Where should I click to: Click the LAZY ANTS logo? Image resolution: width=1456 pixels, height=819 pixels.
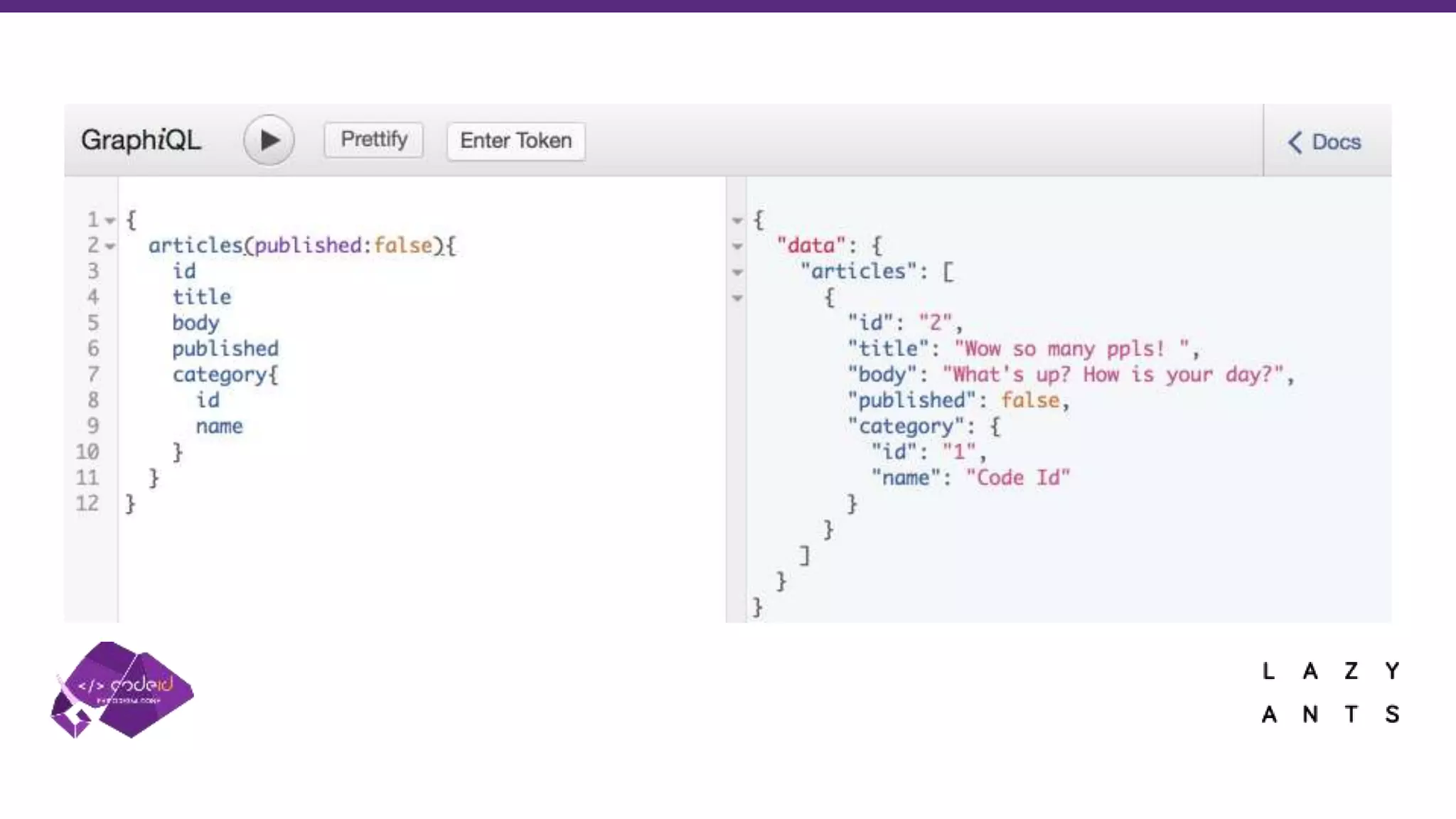tap(1330, 692)
